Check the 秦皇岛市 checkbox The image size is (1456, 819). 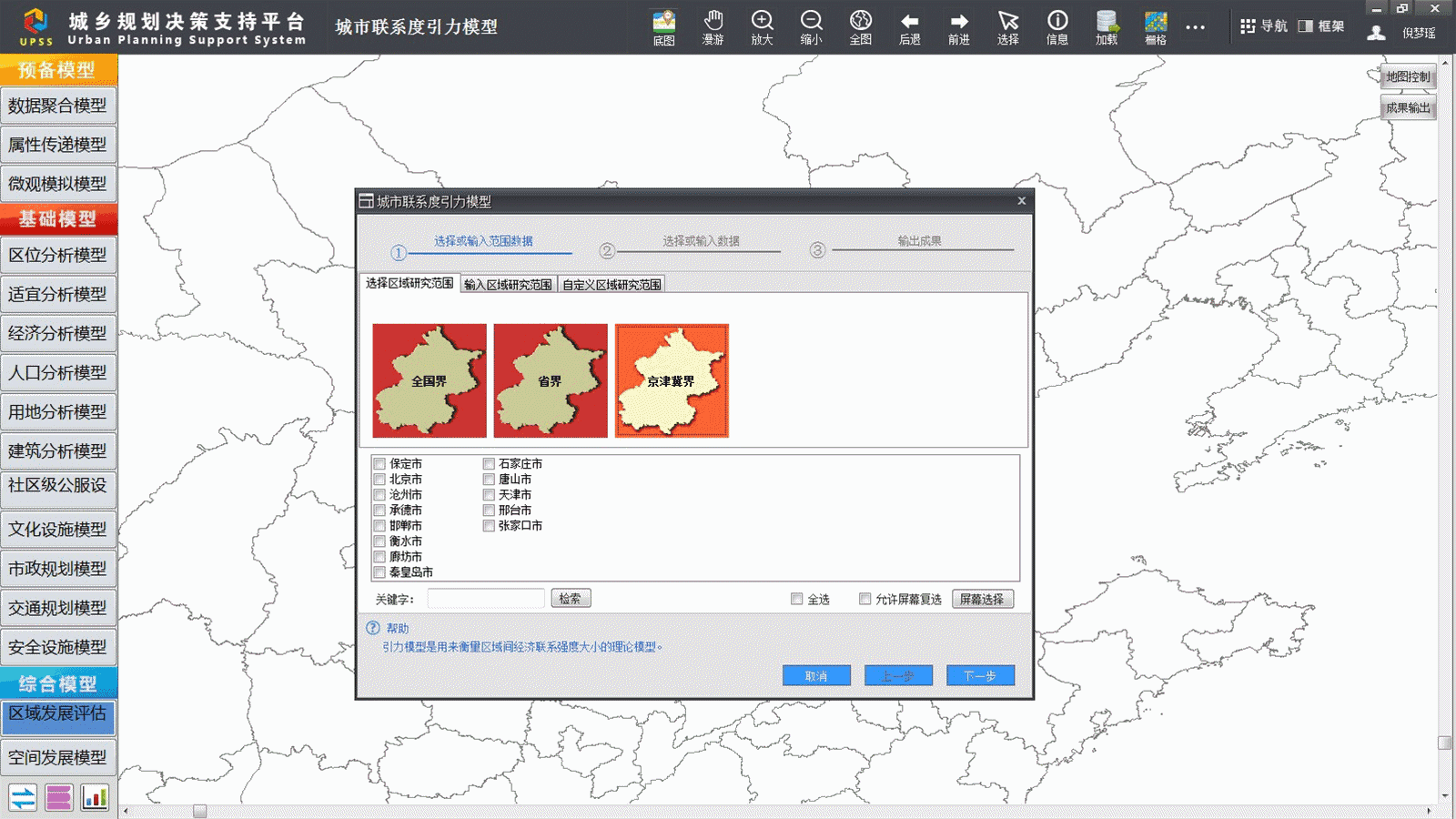pos(379,571)
